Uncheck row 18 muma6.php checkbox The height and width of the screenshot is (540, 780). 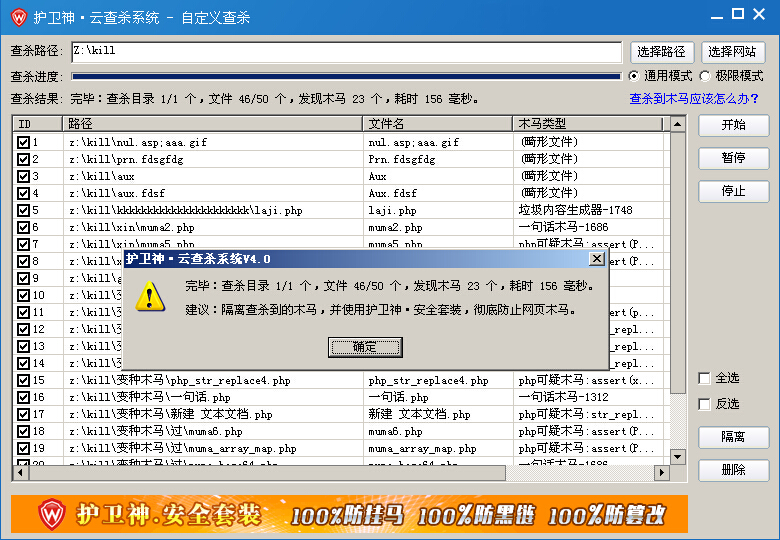tap(23, 431)
